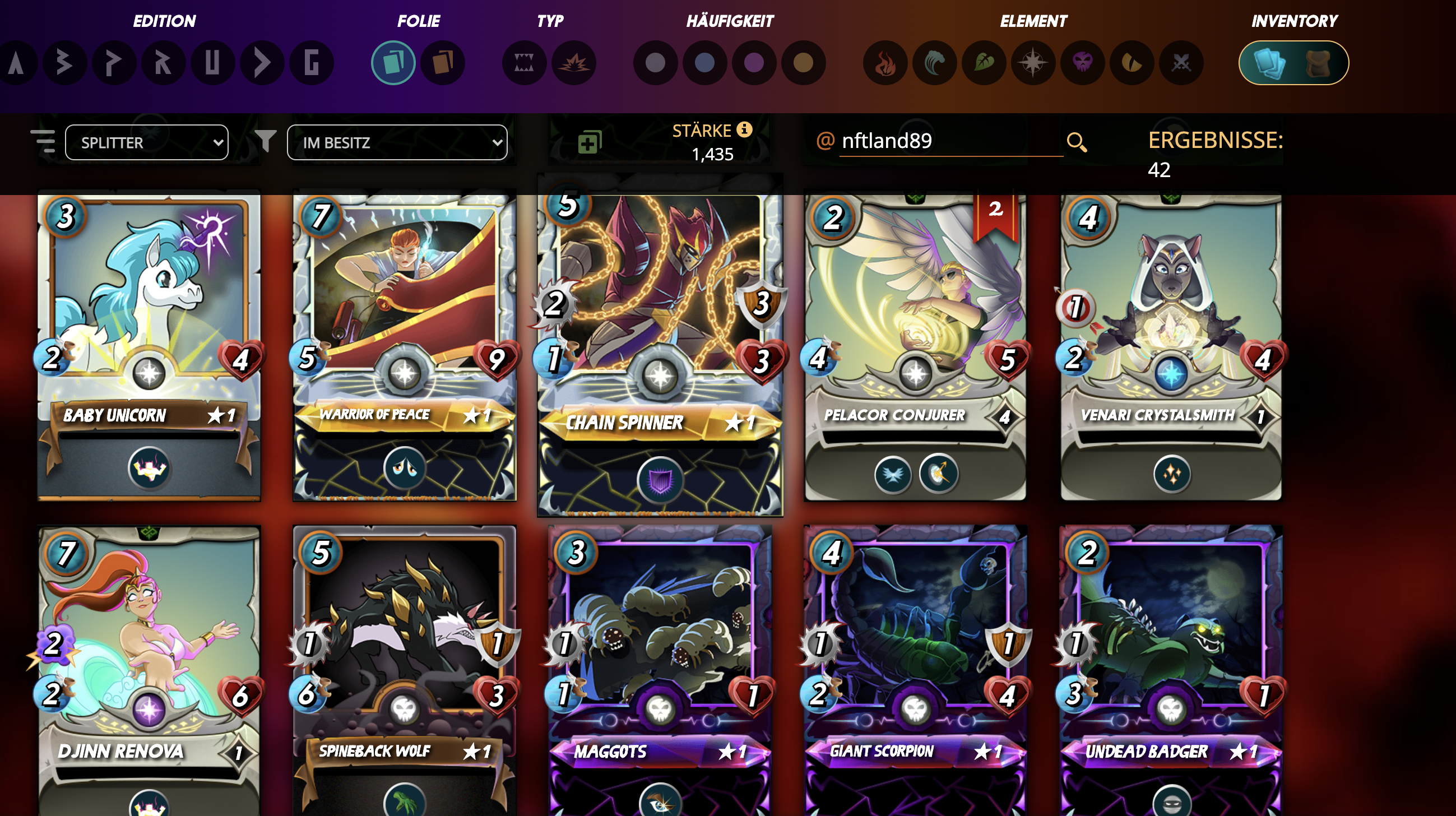This screenshot has height=816, width=1456.
Task: Click the search magnifier icon
Action: click(x=1076, y=142)
